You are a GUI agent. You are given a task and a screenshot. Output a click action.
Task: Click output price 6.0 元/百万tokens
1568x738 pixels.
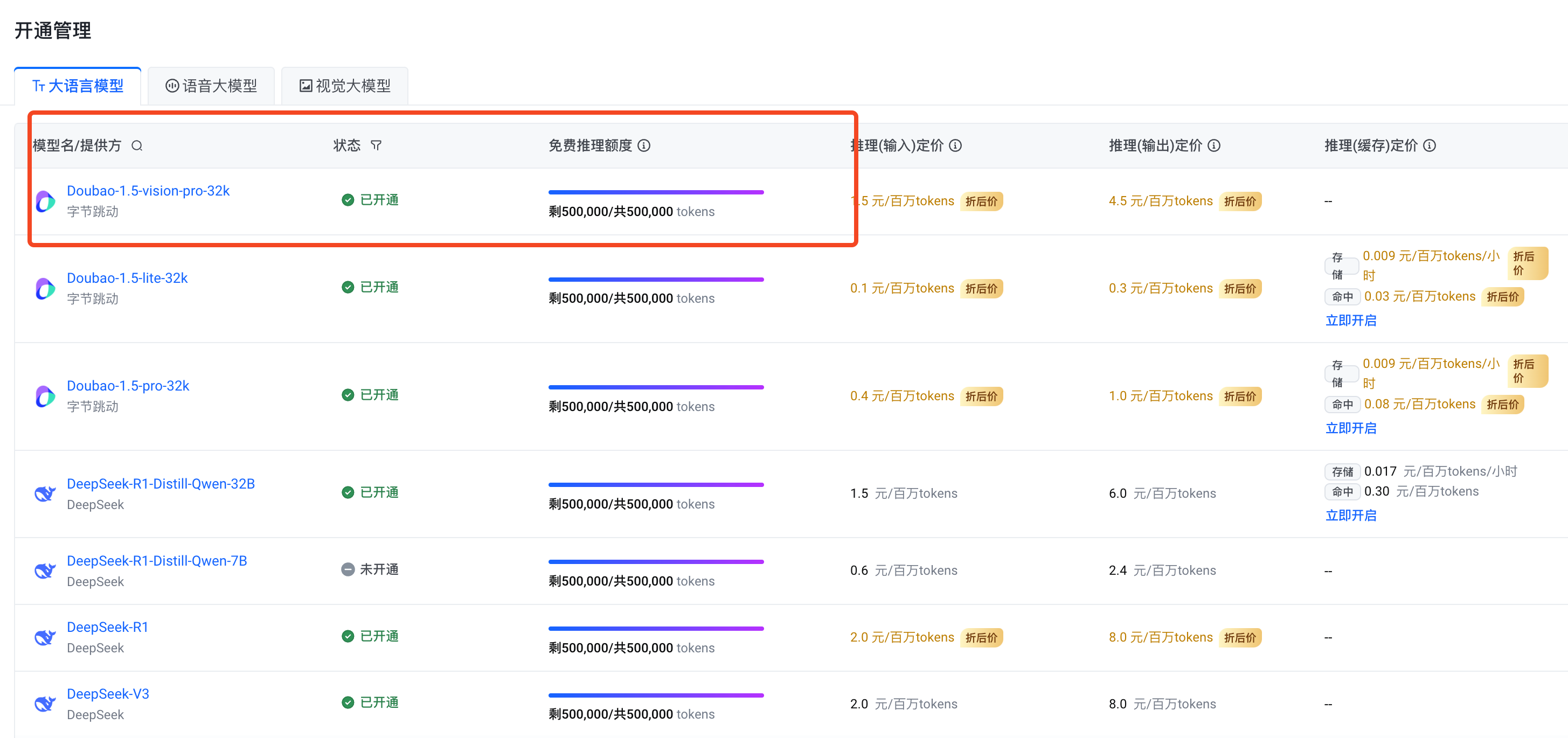coord(1162,493)
